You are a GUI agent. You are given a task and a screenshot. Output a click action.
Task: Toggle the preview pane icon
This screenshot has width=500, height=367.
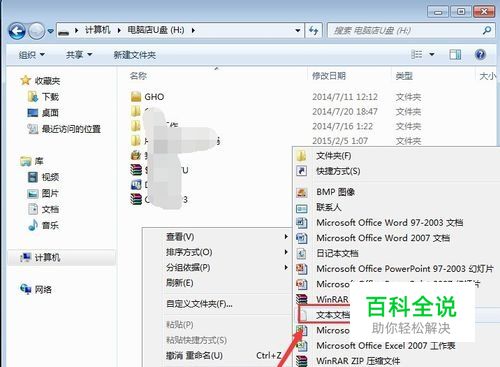click(x=455, y=54)
